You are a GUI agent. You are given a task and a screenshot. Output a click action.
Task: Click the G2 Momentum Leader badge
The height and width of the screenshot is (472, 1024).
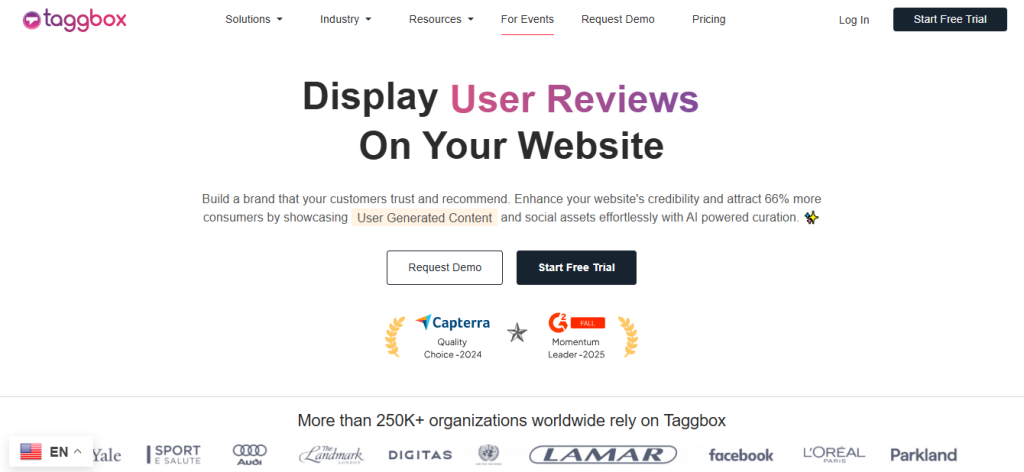(x=576, y=336)
